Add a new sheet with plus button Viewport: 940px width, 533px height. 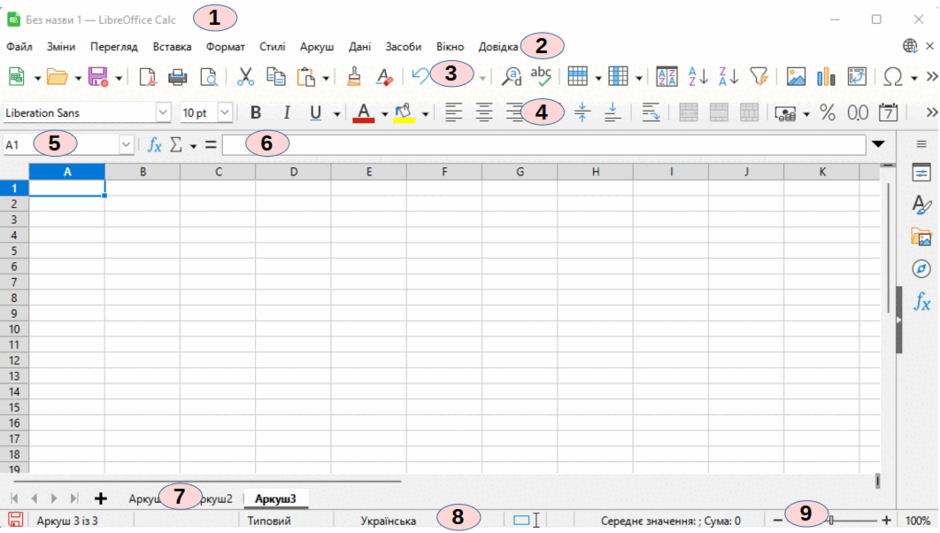(x=101, y=498)
